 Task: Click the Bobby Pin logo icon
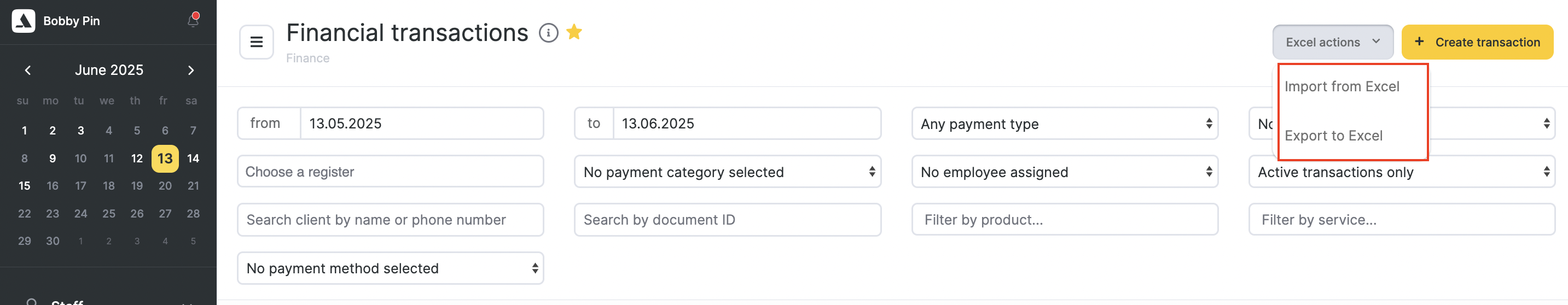coord(24,21)
